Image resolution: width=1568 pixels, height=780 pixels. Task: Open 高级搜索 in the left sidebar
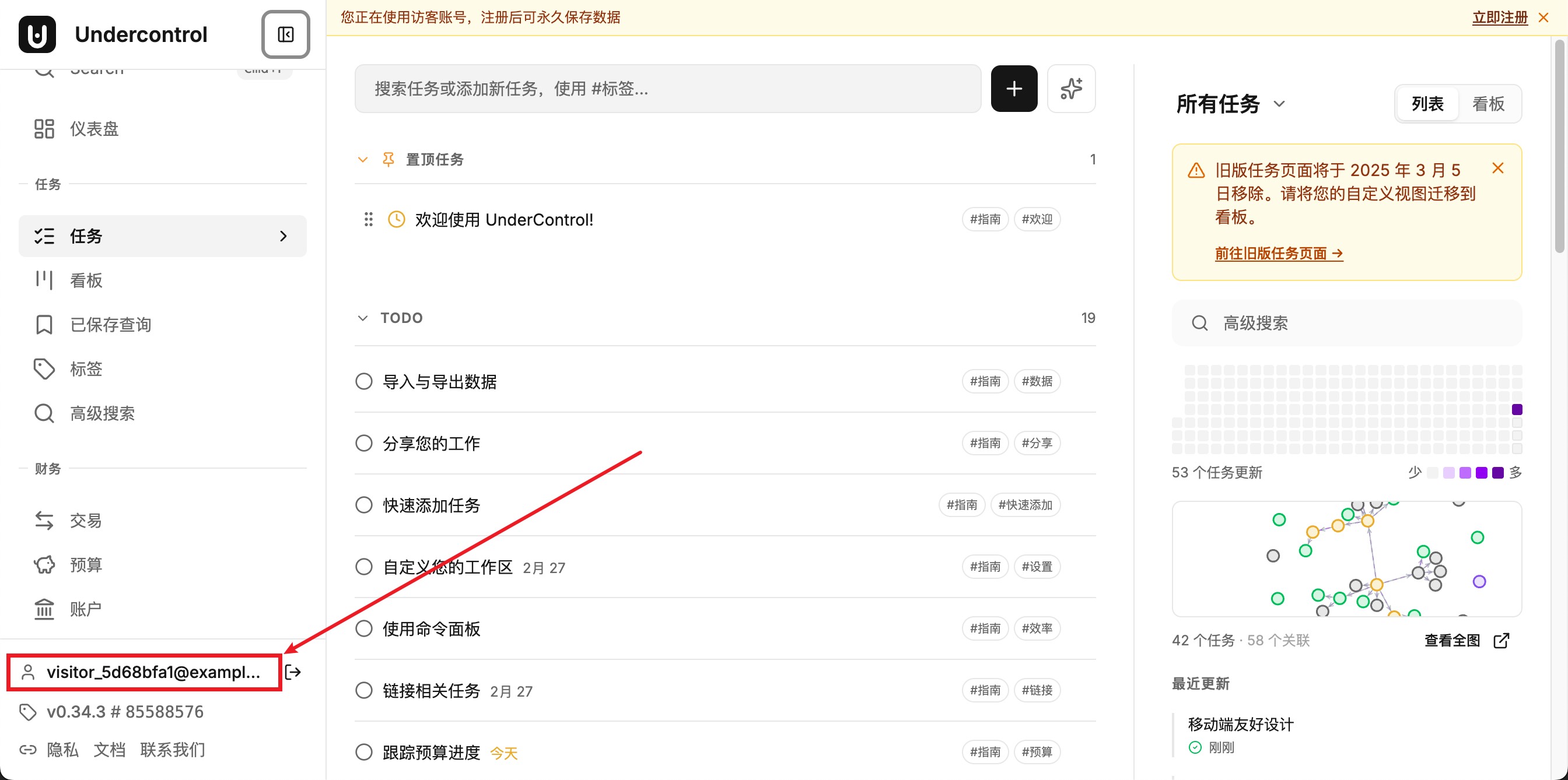(x=163, y=414)
